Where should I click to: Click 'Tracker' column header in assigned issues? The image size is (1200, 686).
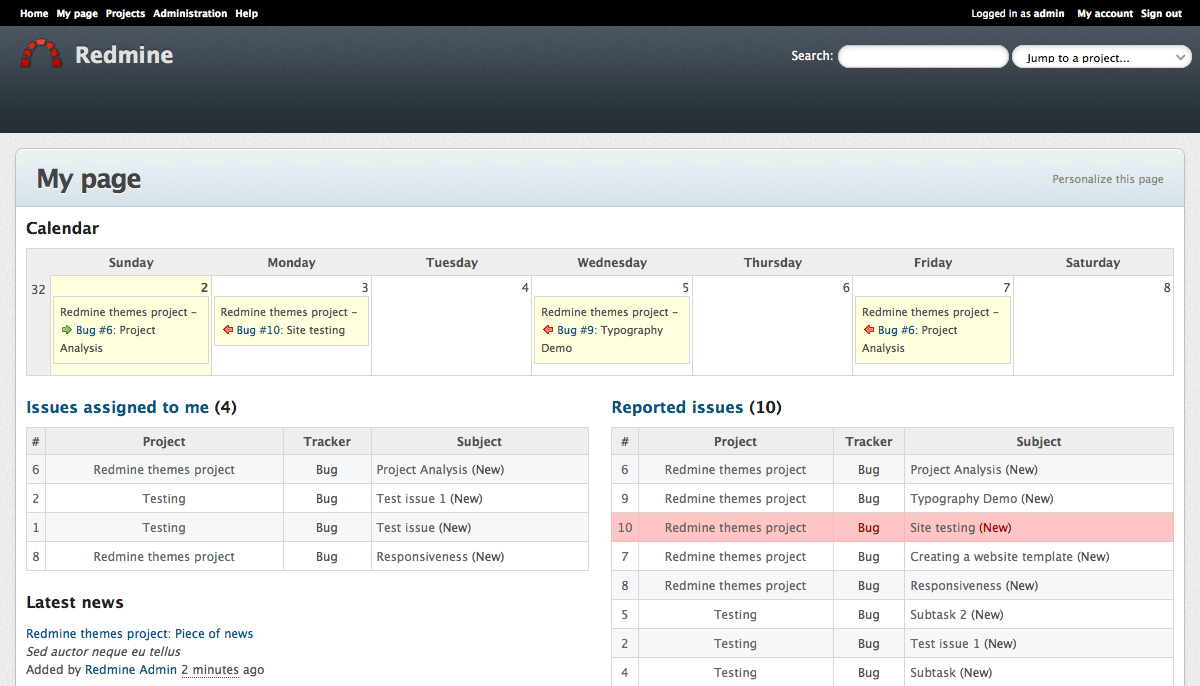(327, 441)
